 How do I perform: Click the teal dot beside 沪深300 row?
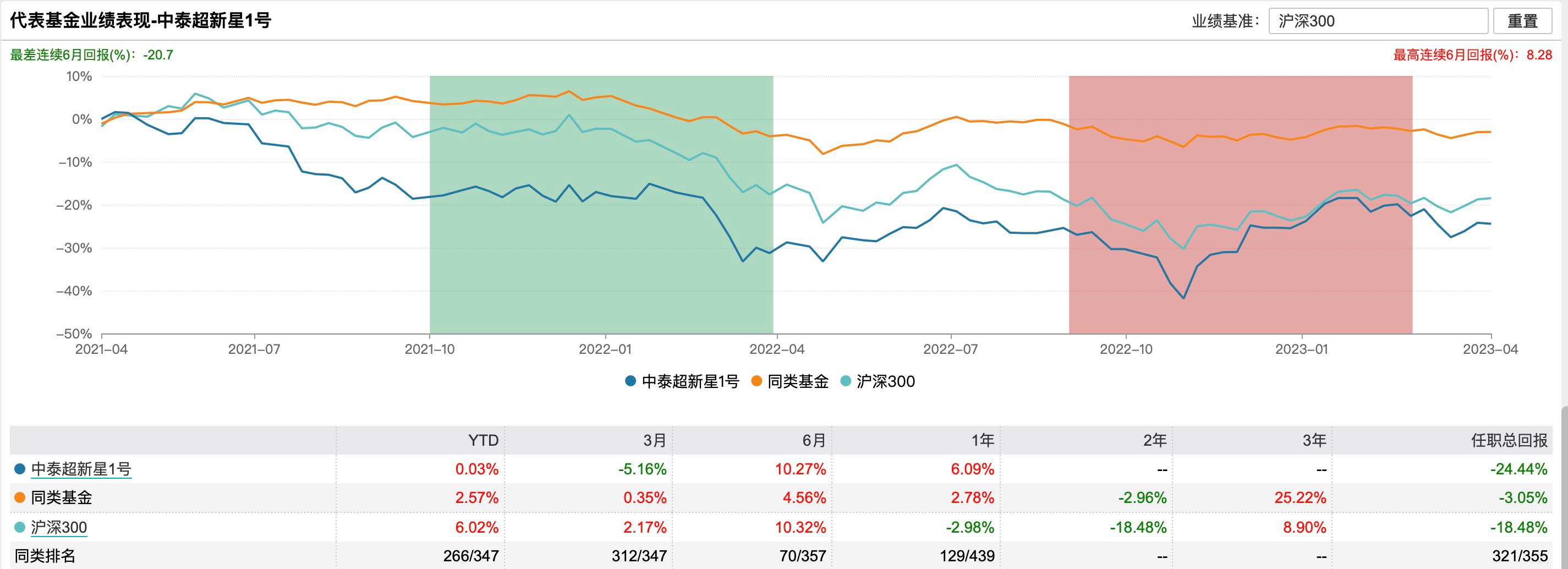pyautogui.click(x=20, y=527)
